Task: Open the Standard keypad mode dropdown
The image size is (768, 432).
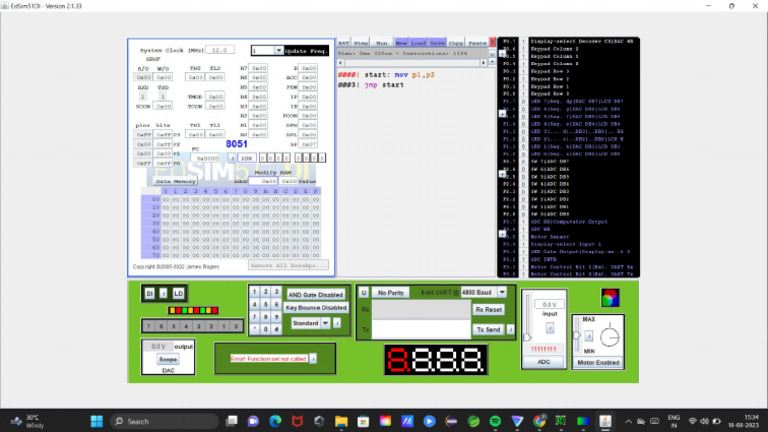Action: 324,323
